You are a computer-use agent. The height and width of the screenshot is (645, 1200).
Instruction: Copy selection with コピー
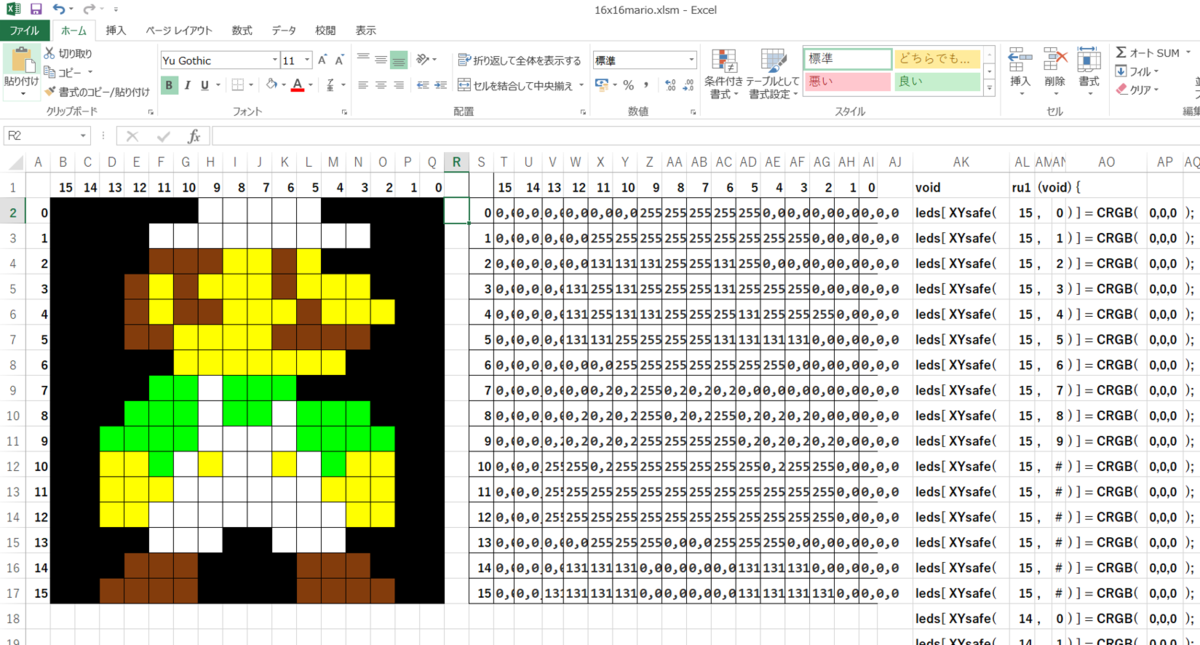pyautogui.click(x=68, y=72)
